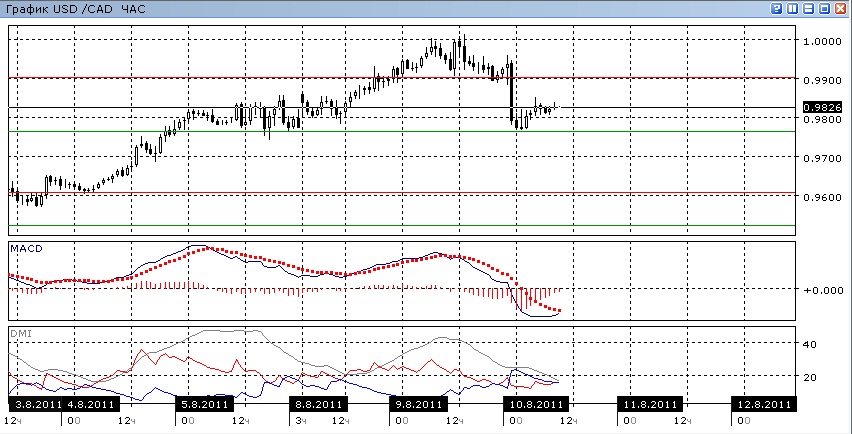Click the 0.9800 price axis label
852x434 pixels.
pyautogui.click(x=823, y=119)
